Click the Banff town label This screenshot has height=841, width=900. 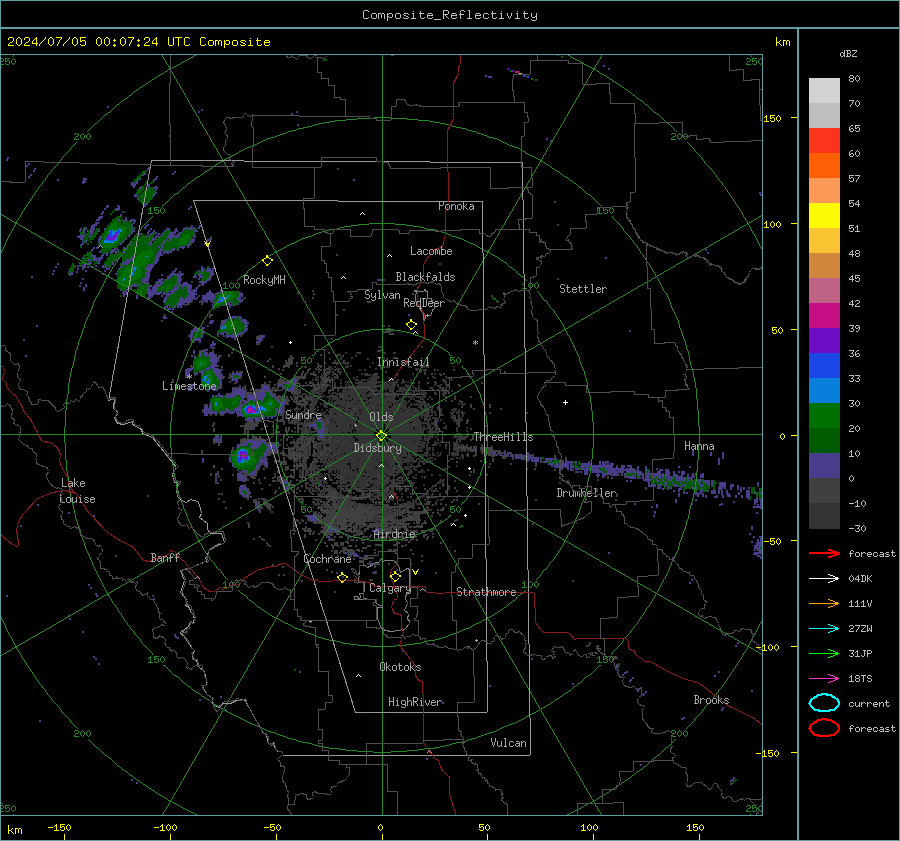coord(165,558)
